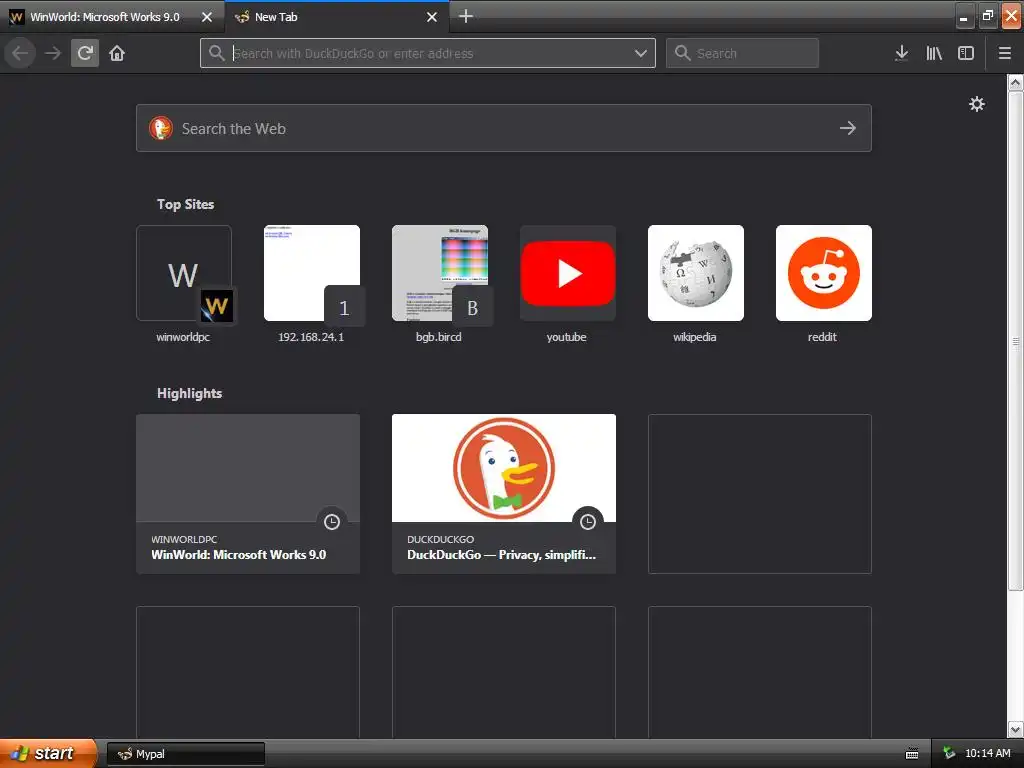Click the magnifier icon in the Search box
The image size is (1024, 768).
682,53
